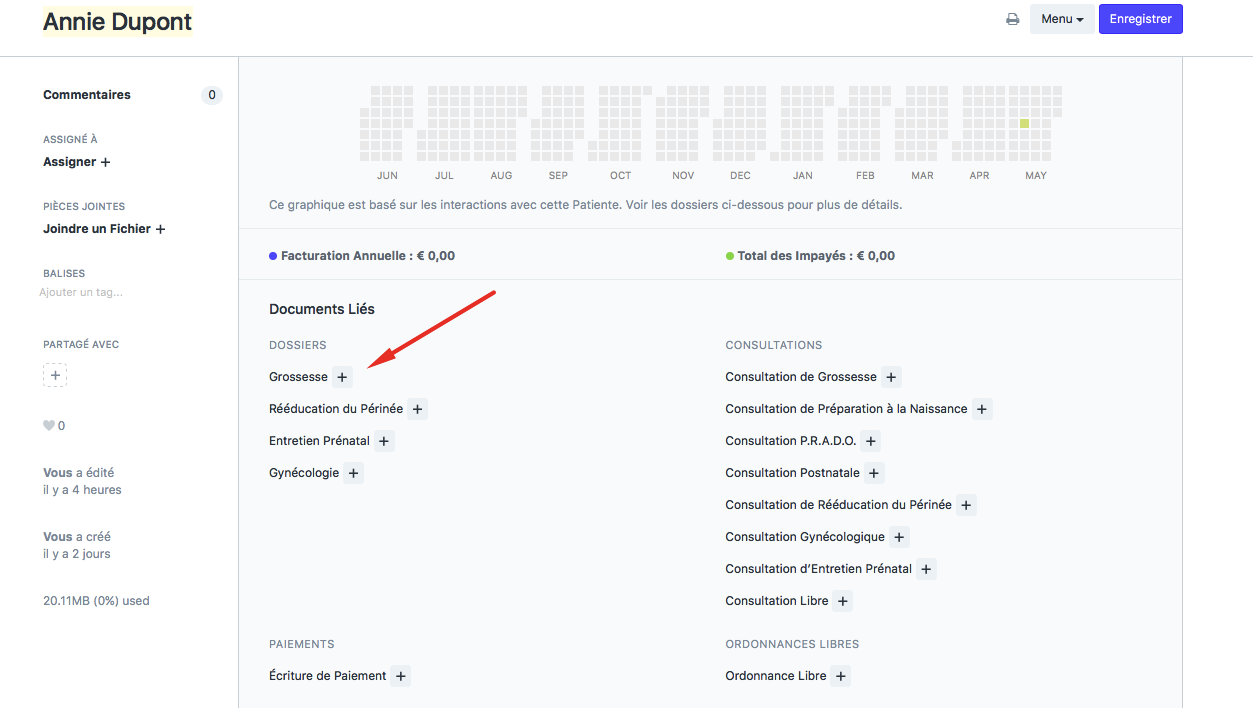Add new Écriture de Paiement

[x=400, y=676]
